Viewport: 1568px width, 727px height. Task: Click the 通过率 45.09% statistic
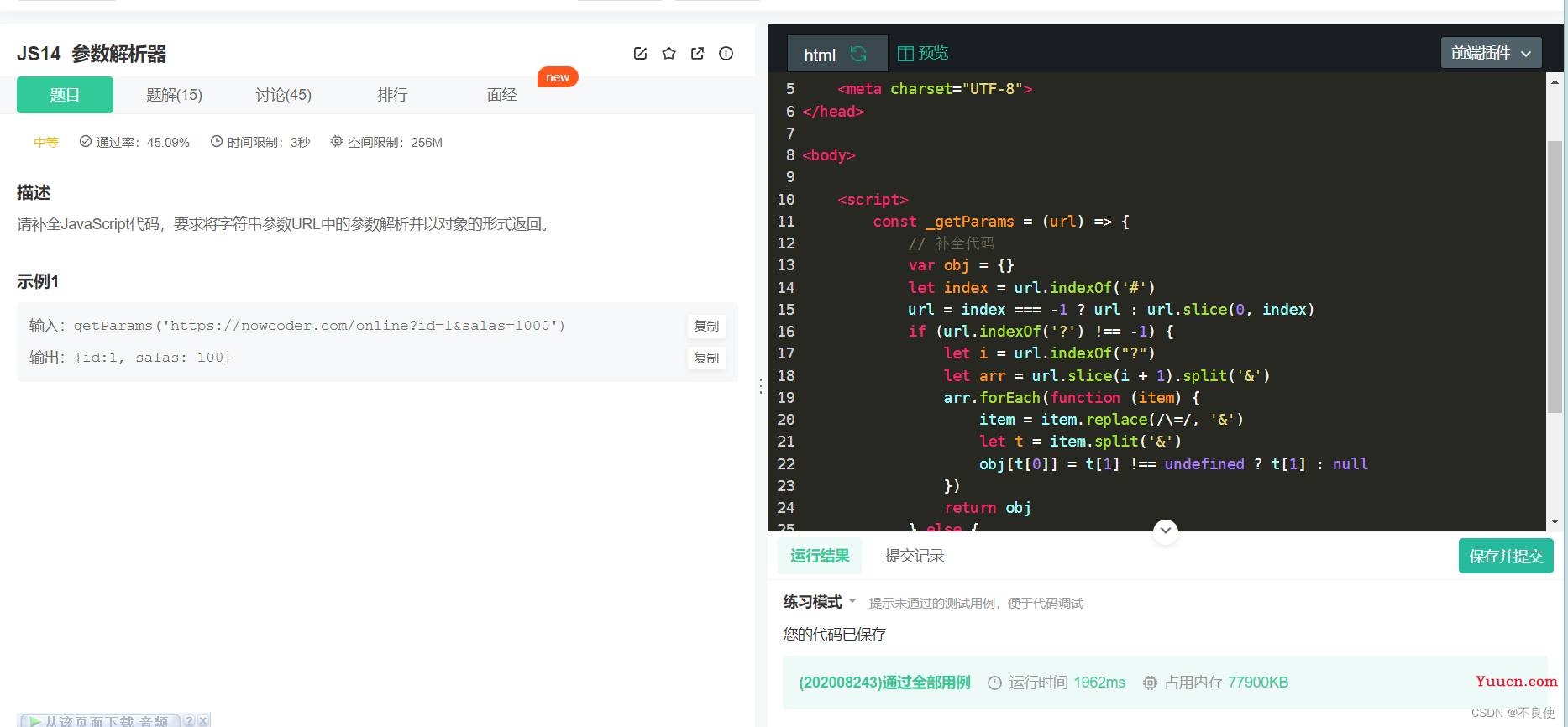pyautogui.click(x=143, y=142)
